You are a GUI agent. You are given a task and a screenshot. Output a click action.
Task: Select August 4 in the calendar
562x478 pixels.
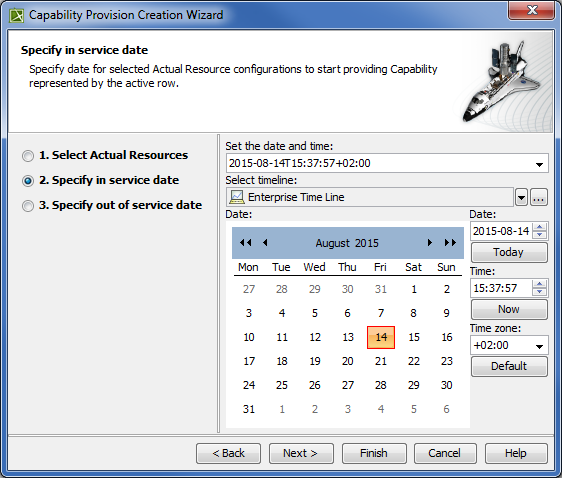[x=282, y=313]
